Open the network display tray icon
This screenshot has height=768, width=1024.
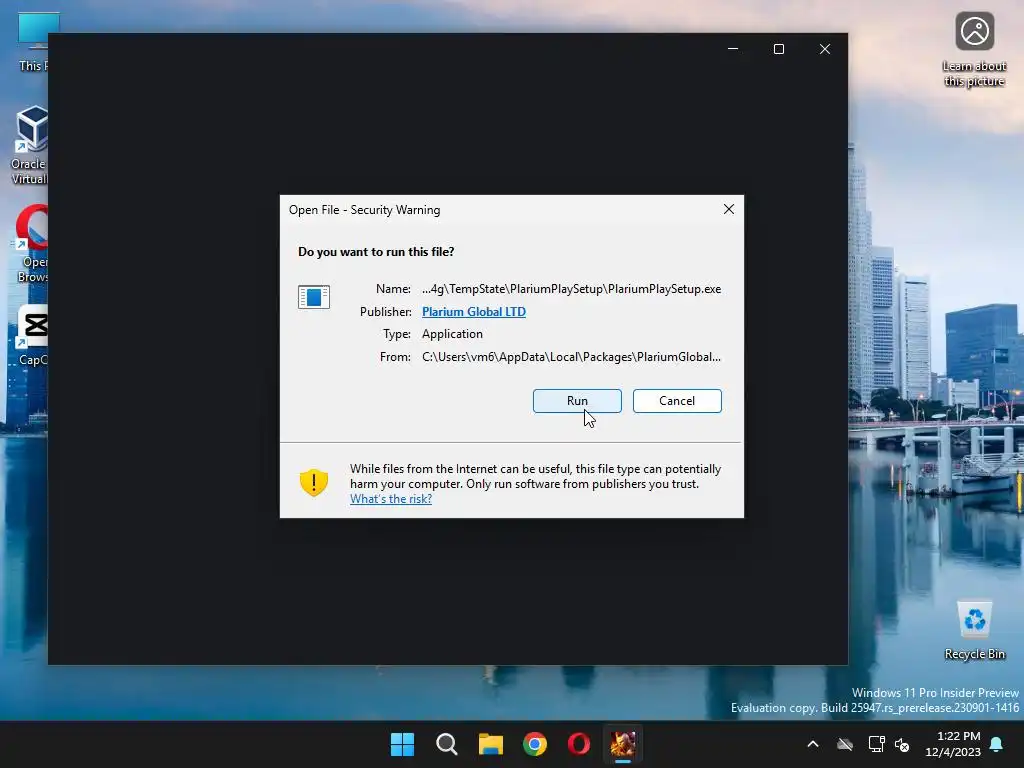coord(876,744)
